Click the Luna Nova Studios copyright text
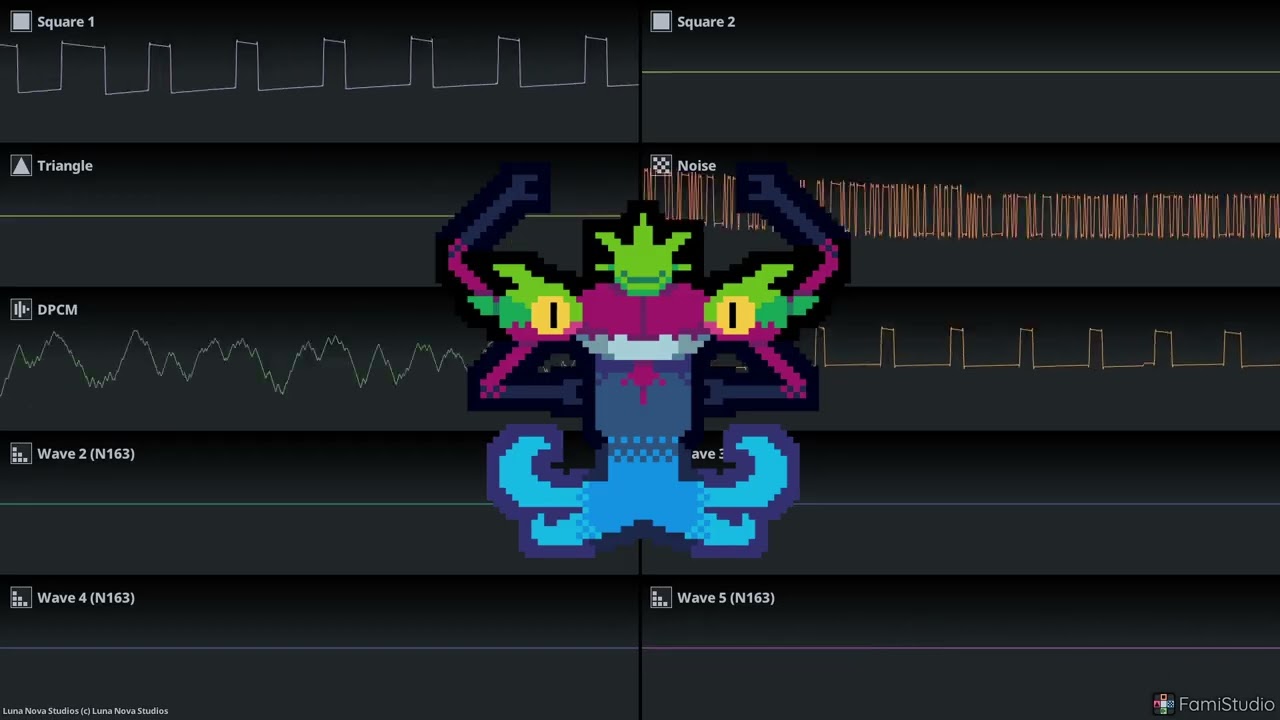 click(x=86, y=711)
